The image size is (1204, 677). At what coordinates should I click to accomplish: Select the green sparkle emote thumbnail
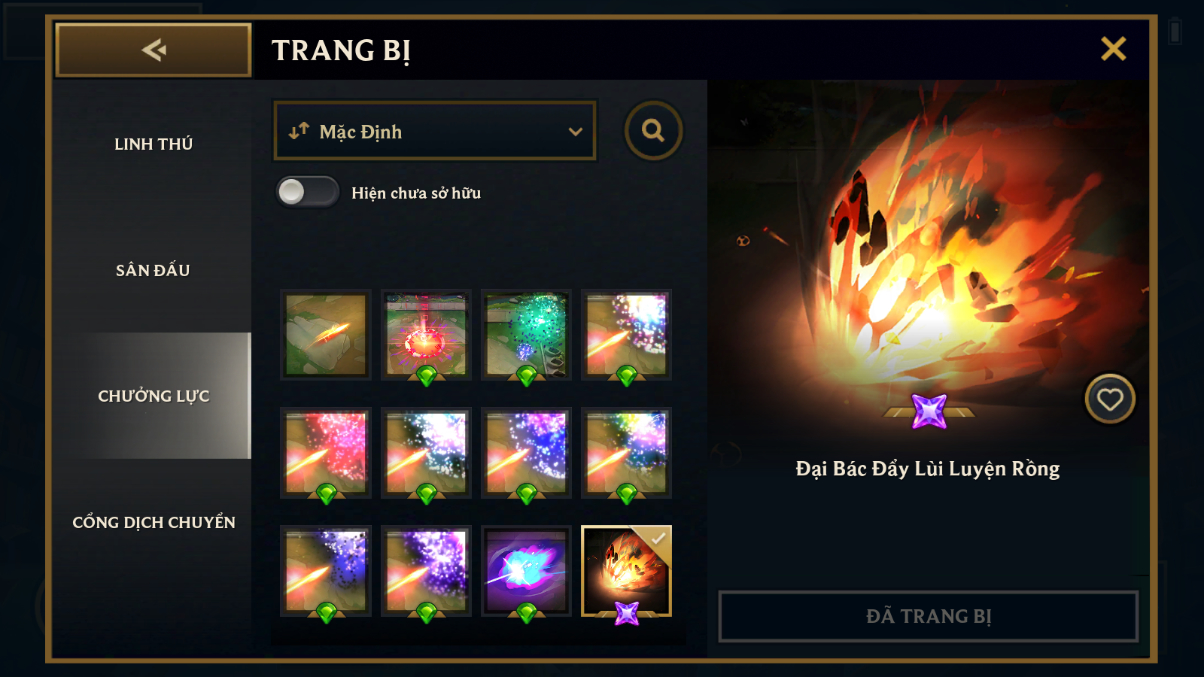[x=527, y=335]
